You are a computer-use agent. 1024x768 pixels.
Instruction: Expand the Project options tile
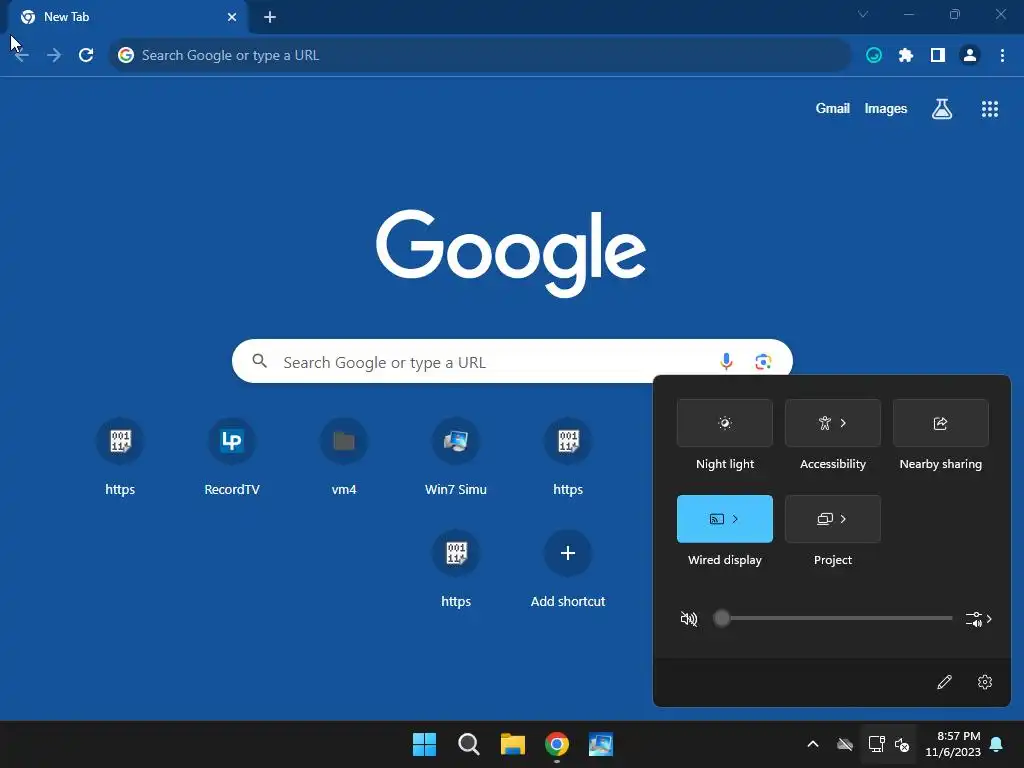pyautogui.click(x=833, y=519)
